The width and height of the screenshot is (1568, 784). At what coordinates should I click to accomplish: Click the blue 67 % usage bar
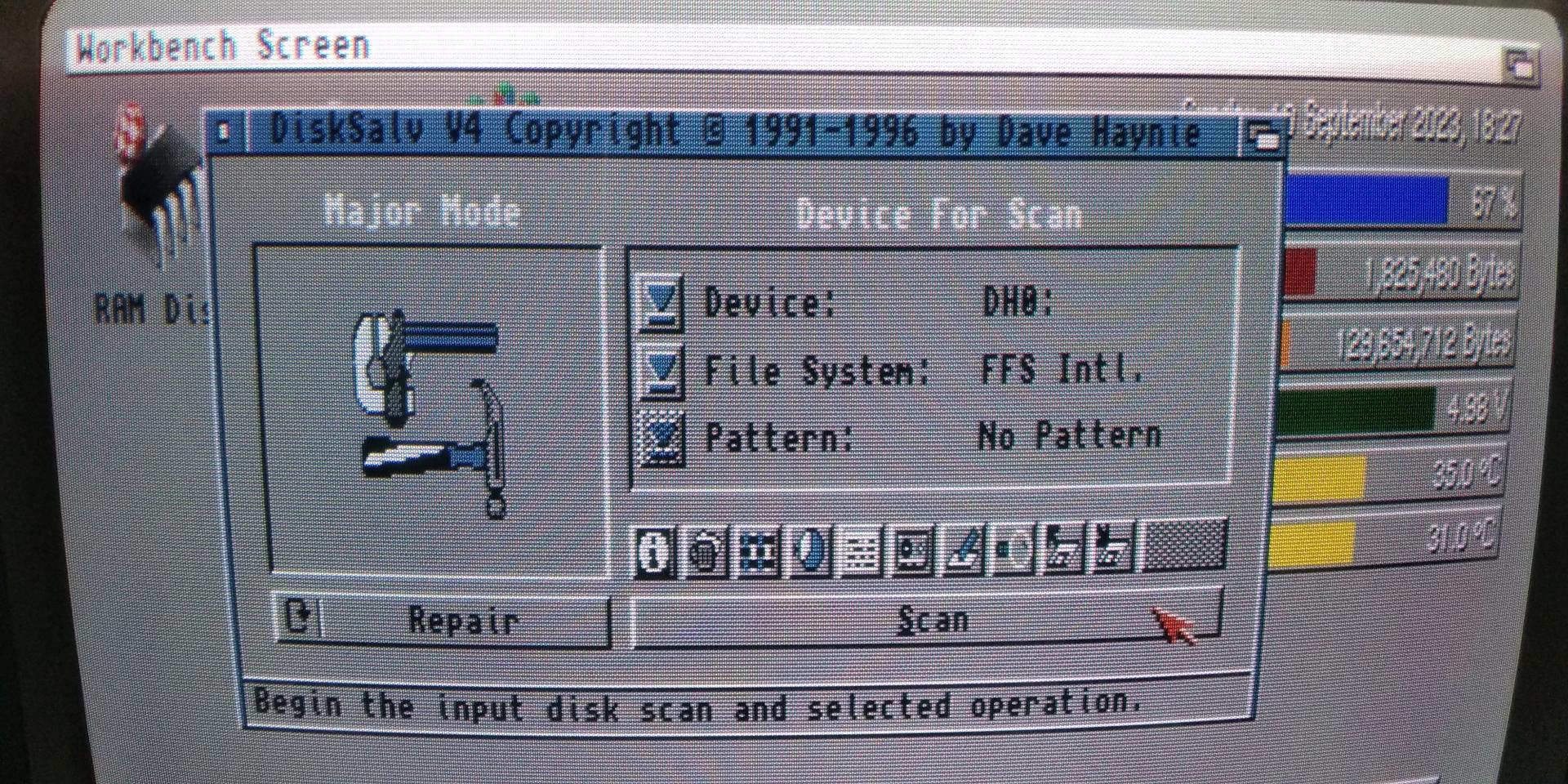(1365, 200)
